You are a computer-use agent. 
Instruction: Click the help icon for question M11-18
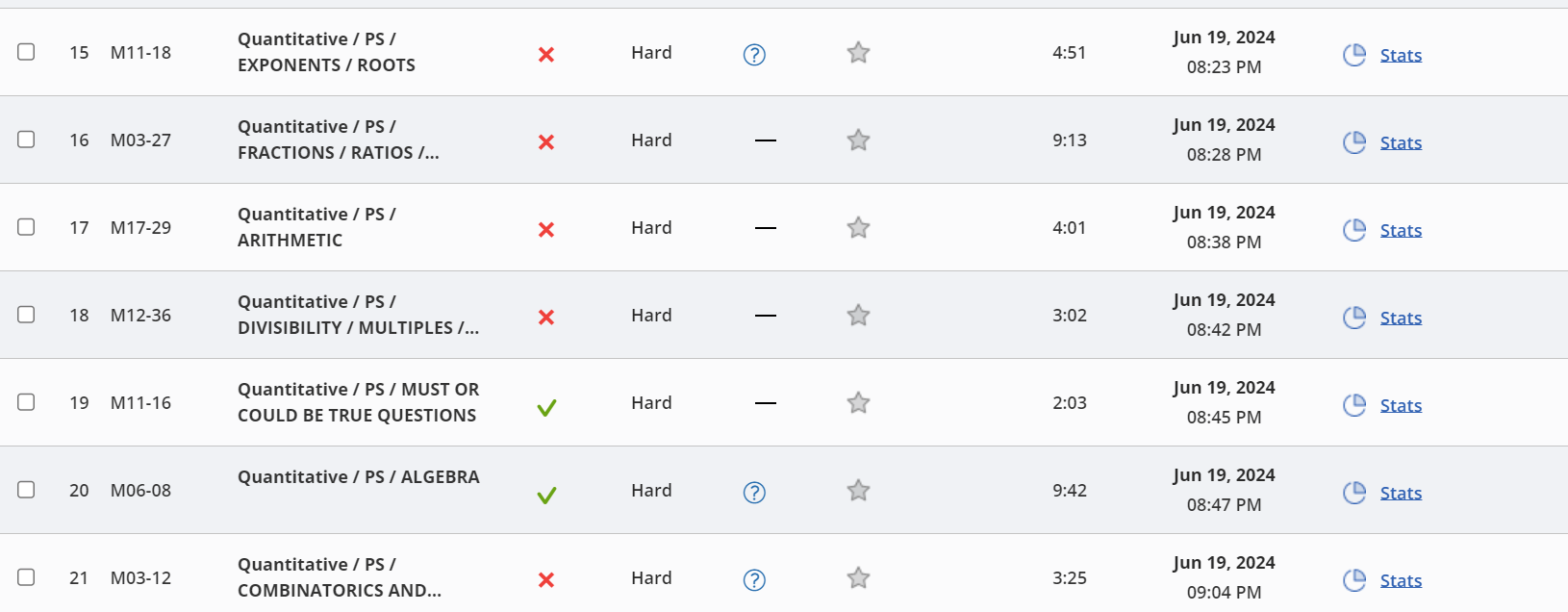click(x=754, y=55)
